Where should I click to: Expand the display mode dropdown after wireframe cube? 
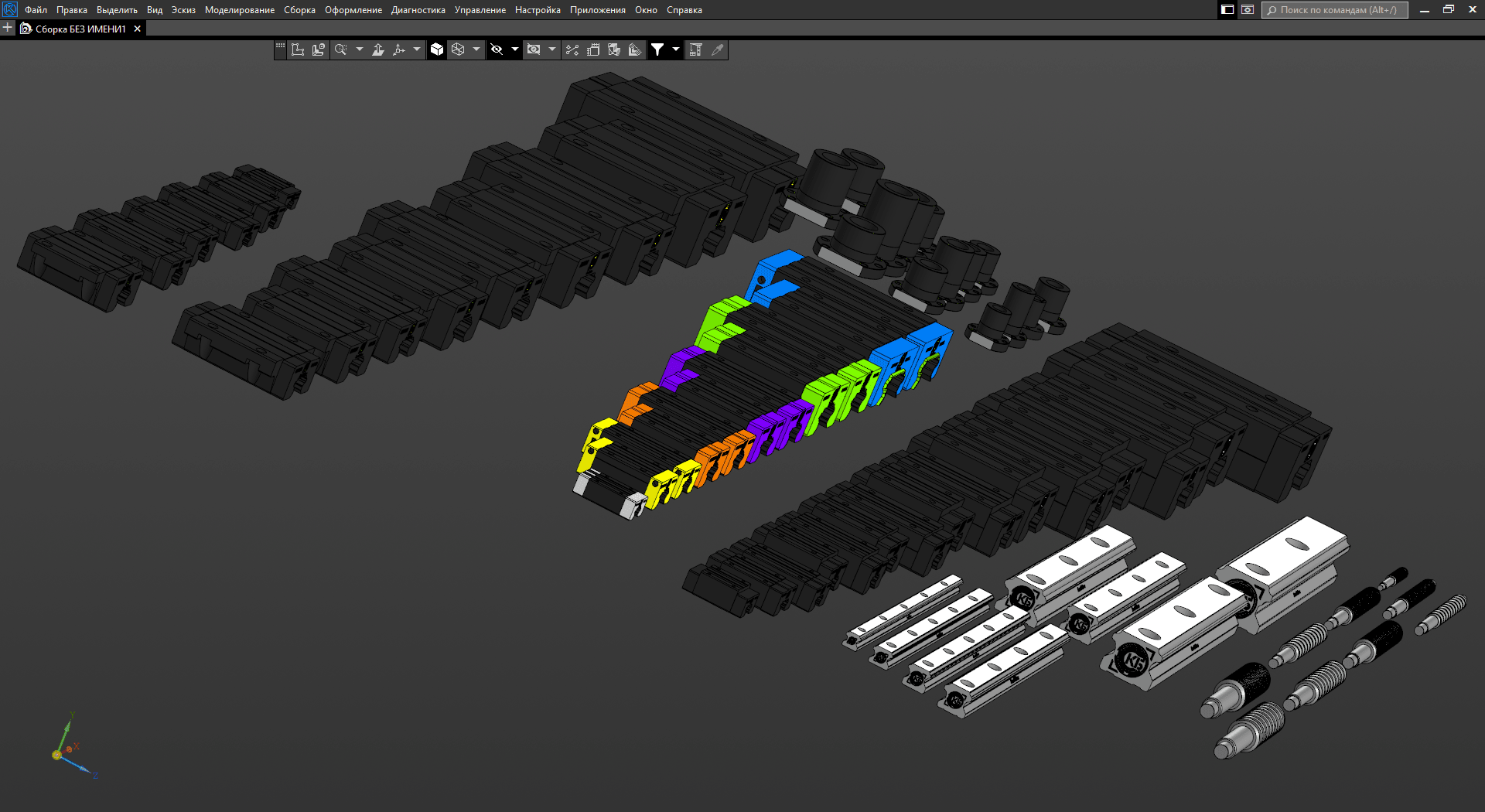476,49
